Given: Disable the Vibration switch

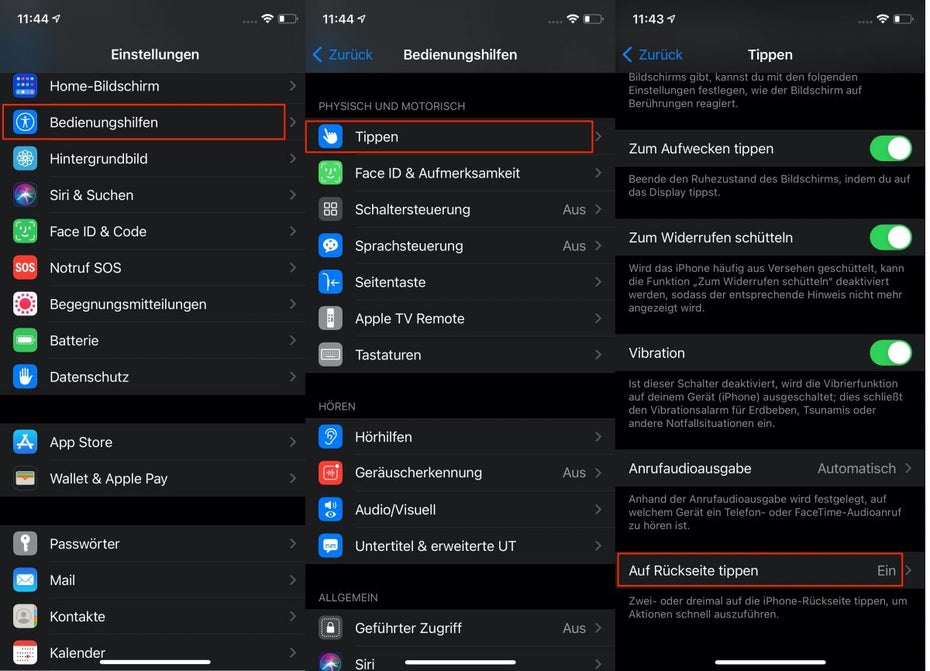Looking at the screenshot, I should point(890,353).
